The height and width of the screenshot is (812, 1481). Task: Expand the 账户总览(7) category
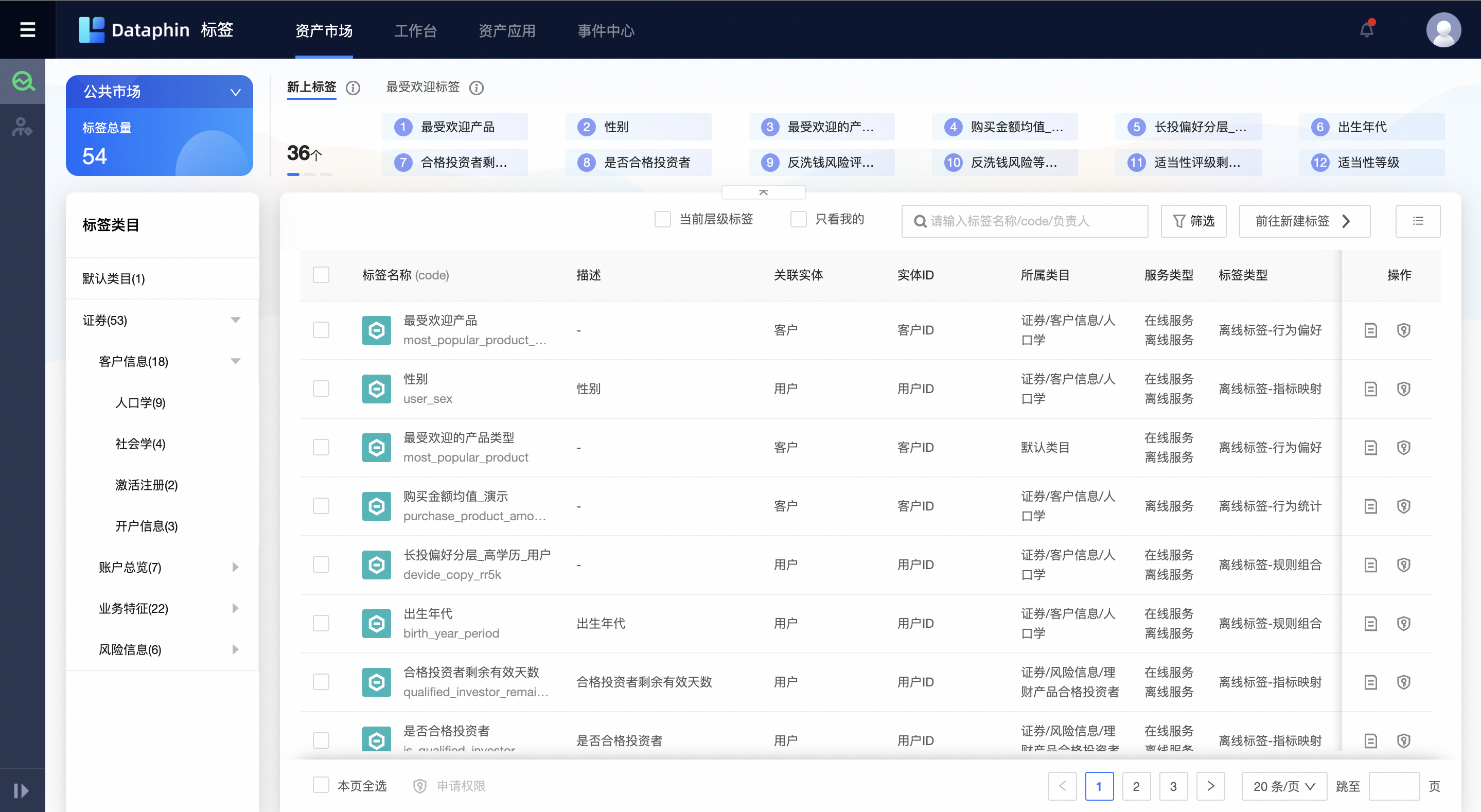pos(235,567)
